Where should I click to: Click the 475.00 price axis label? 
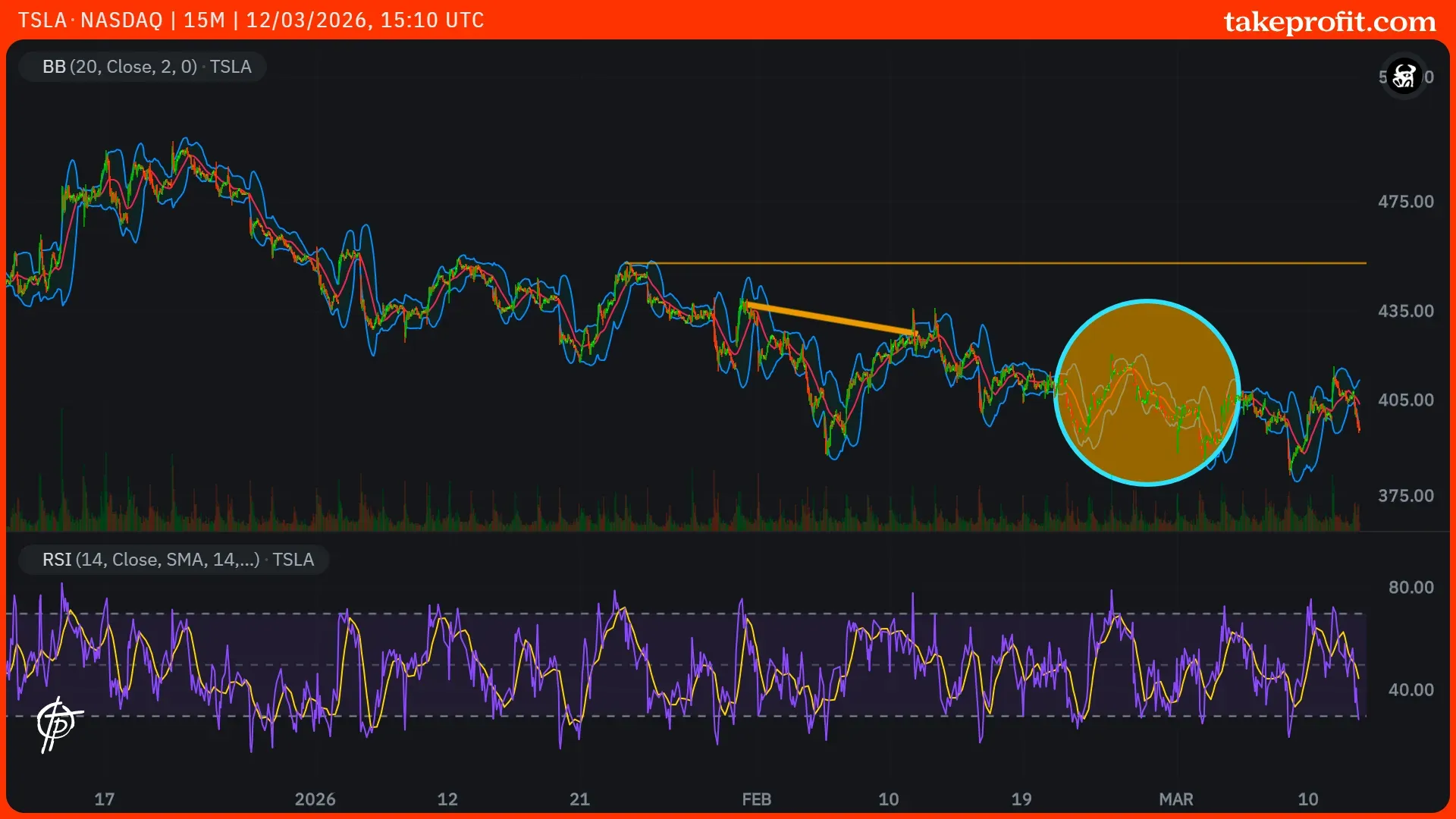tap(1405, 202)
